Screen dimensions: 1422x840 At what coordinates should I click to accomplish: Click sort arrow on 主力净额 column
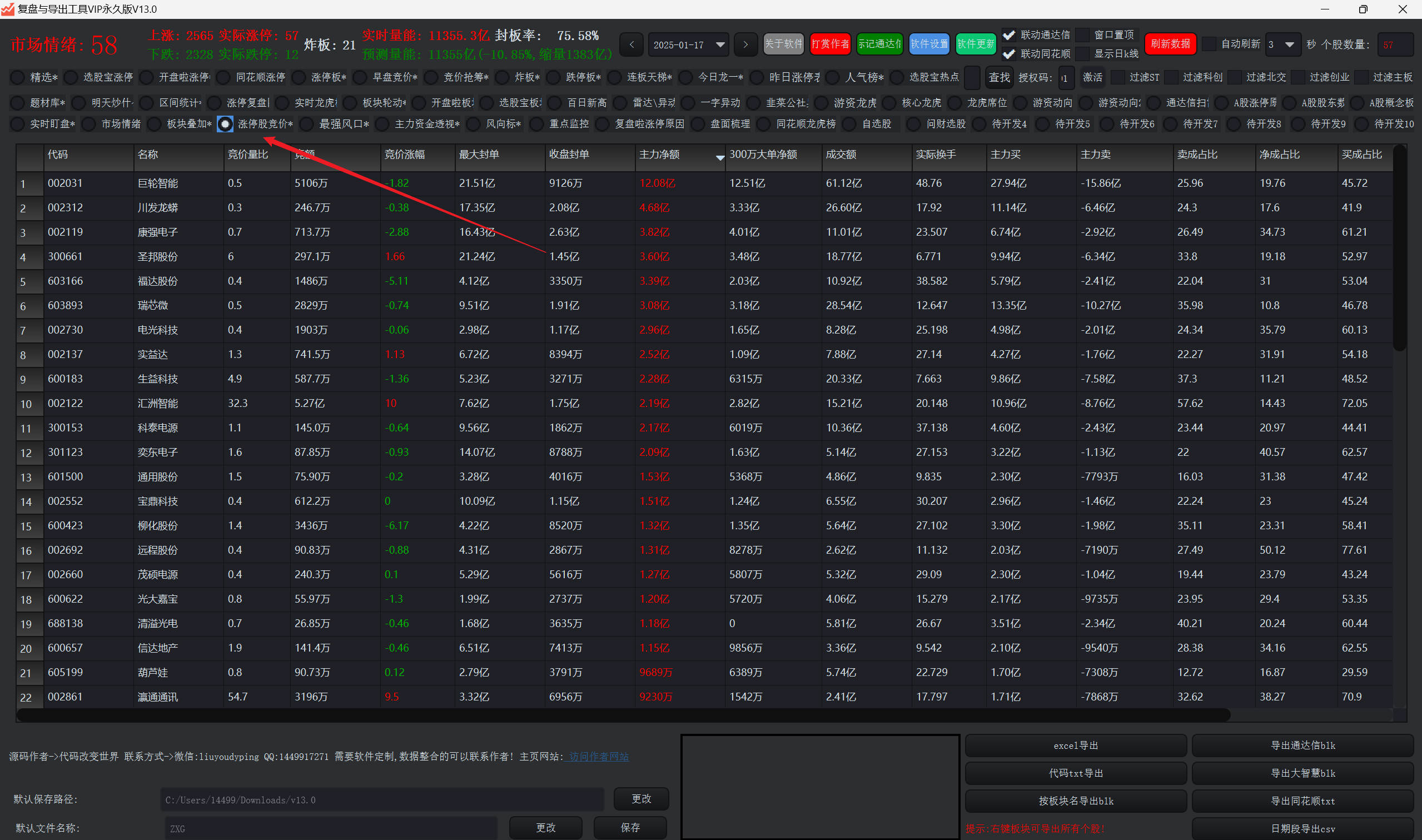coord(719,158)
